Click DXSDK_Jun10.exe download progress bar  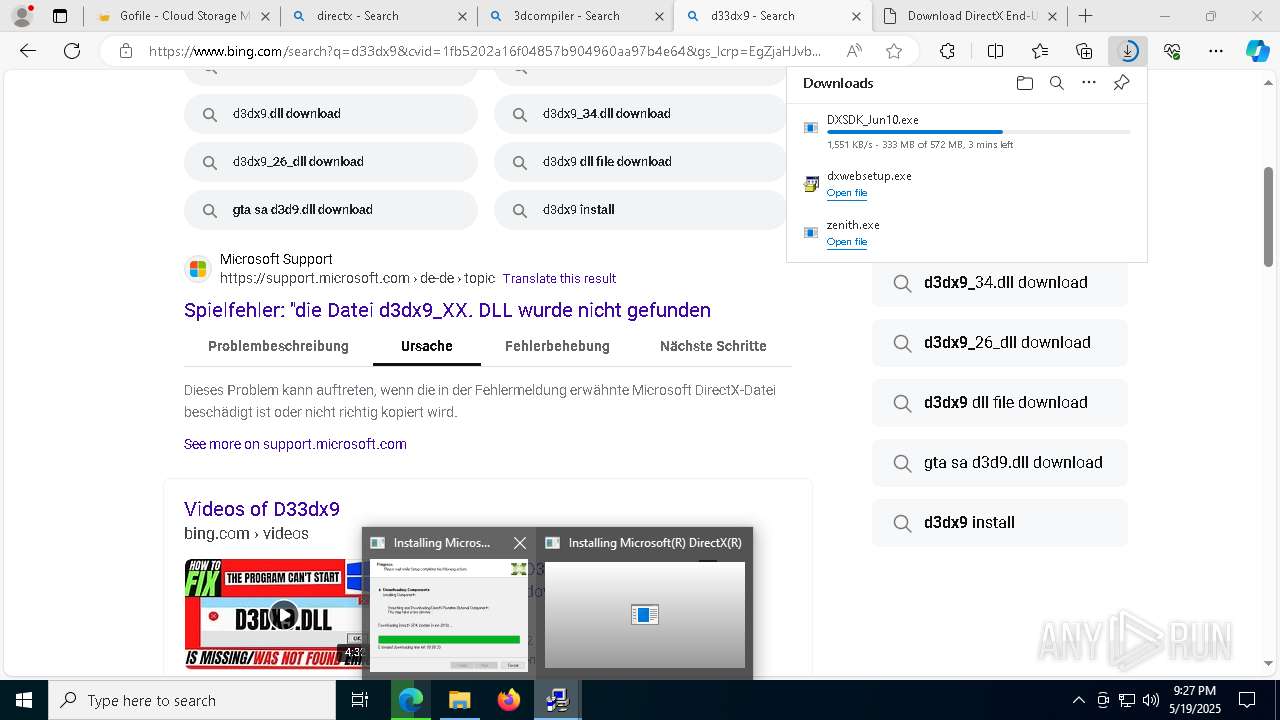[979, 132]
